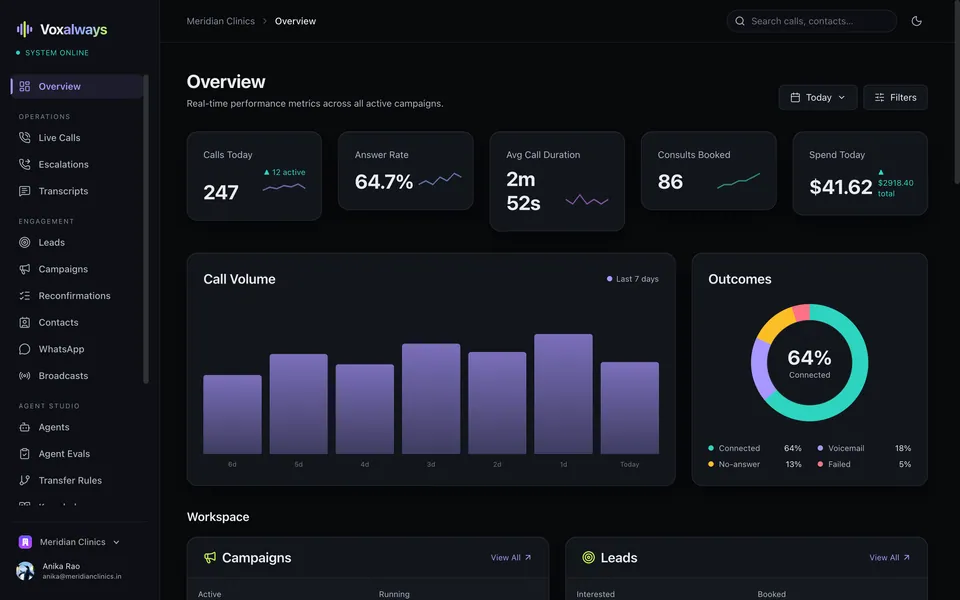This screenshot has width=960, height=600.
Task: Click the Agents robot icon
Action: [x=24, y=427]
